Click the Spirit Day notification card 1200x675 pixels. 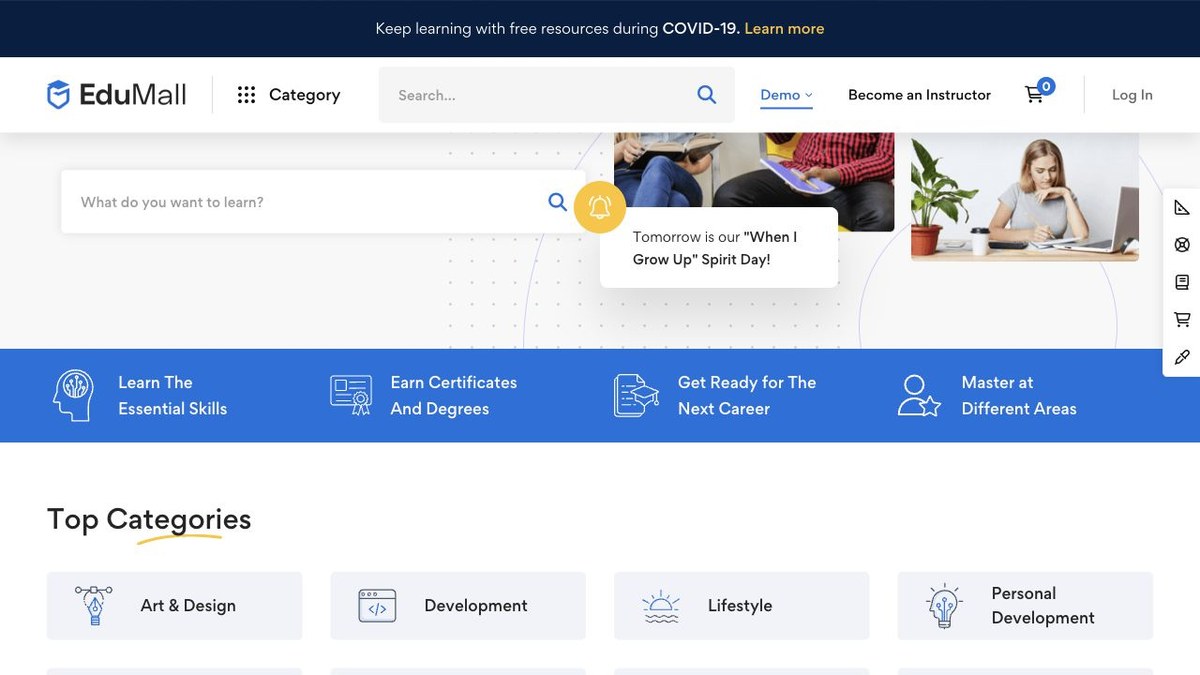pos(719,248)
